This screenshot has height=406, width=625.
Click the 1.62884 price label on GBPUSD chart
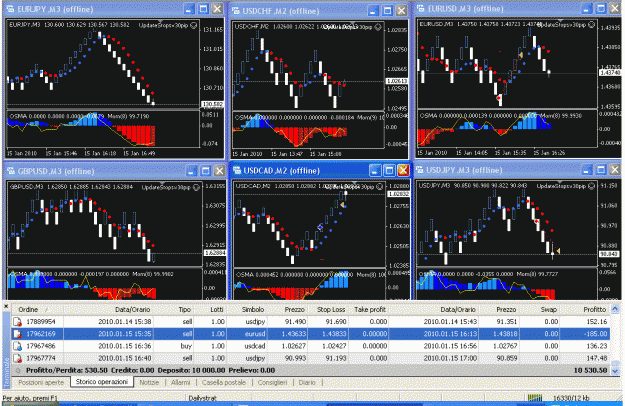[214, 253]
